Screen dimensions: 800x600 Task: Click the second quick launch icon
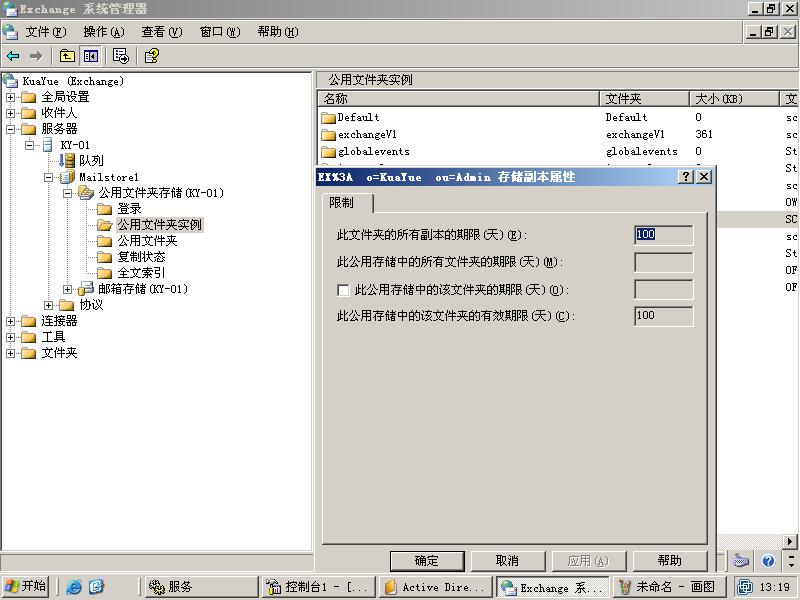pyautogui.click(x=96, y=587)
